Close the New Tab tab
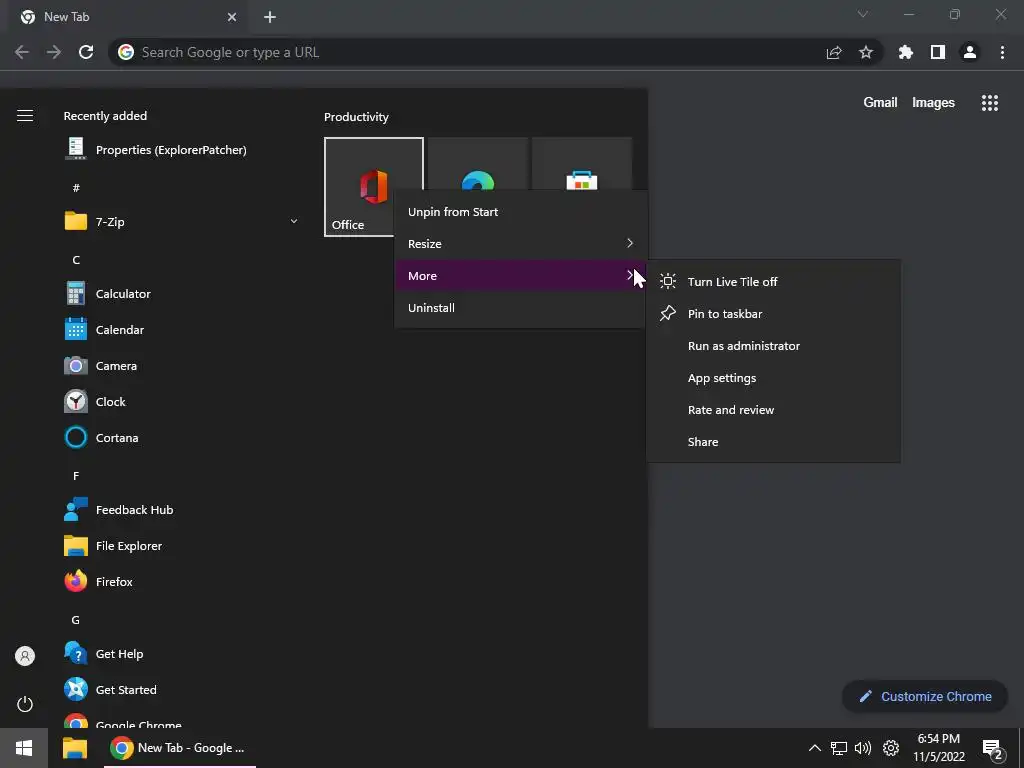 click(x=232, y=17)
